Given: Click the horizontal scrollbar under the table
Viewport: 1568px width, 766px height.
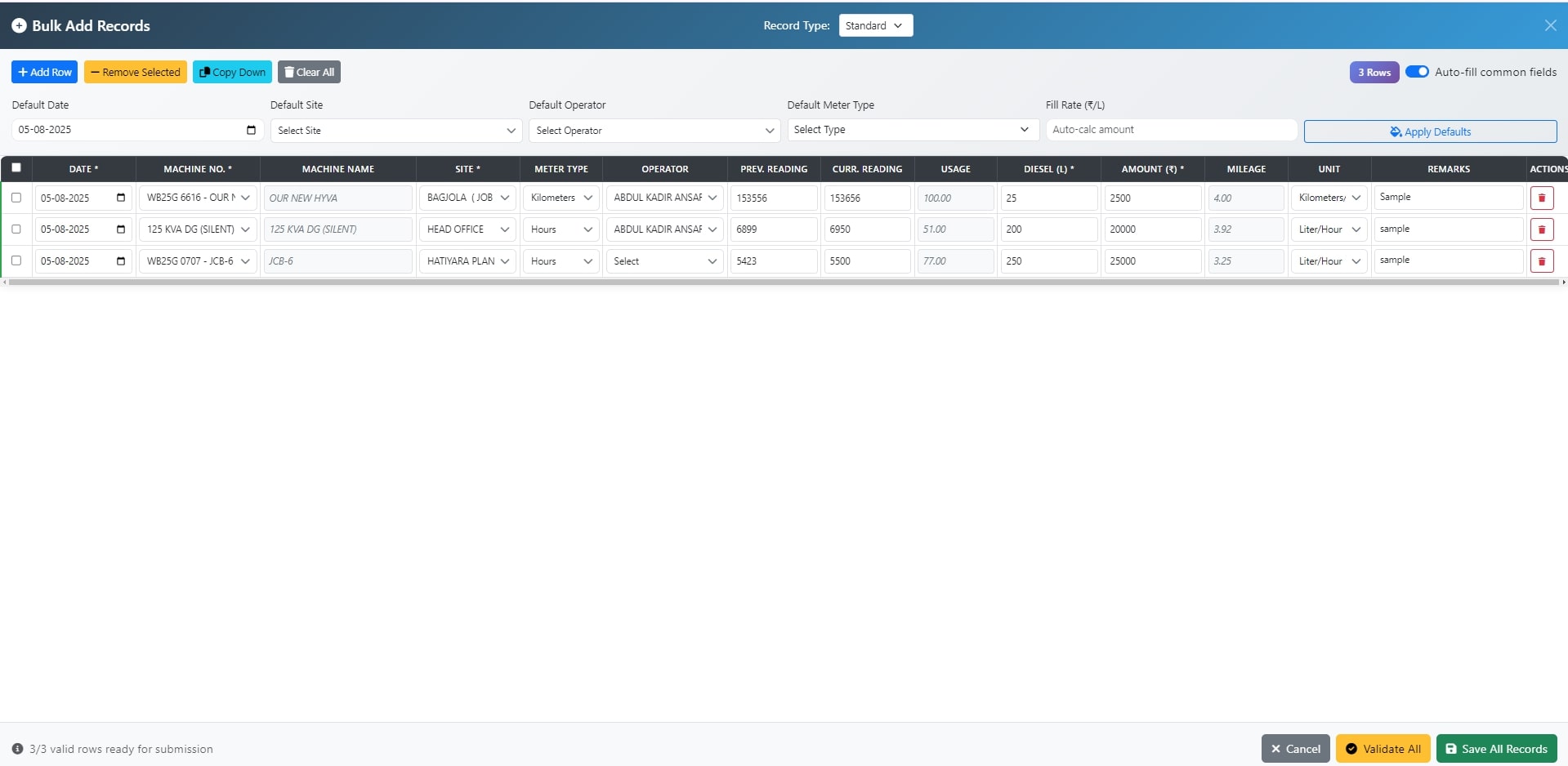Looking at the screenshot, I should pos(783,282).
